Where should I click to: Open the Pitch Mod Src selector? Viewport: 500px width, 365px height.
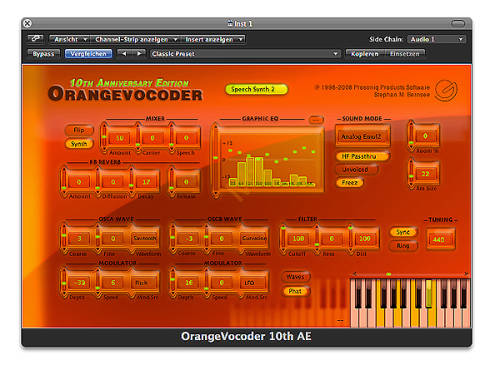(145, 283)
